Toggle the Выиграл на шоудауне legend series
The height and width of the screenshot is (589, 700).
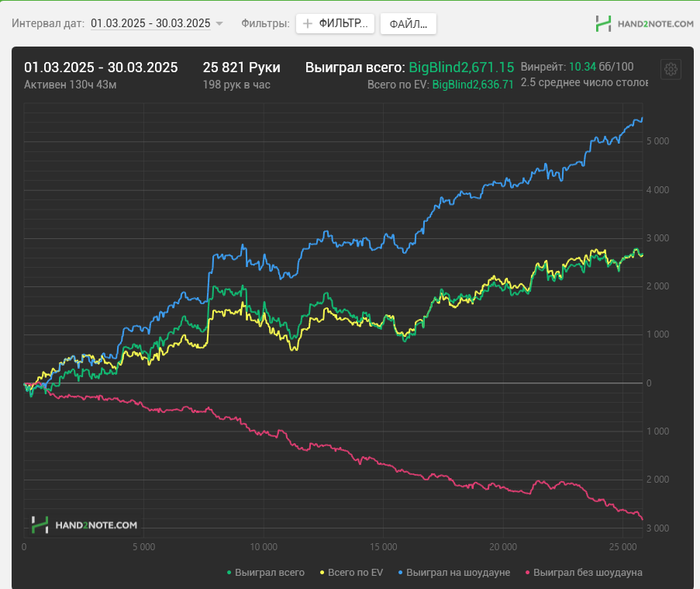(x=454, y=572)
